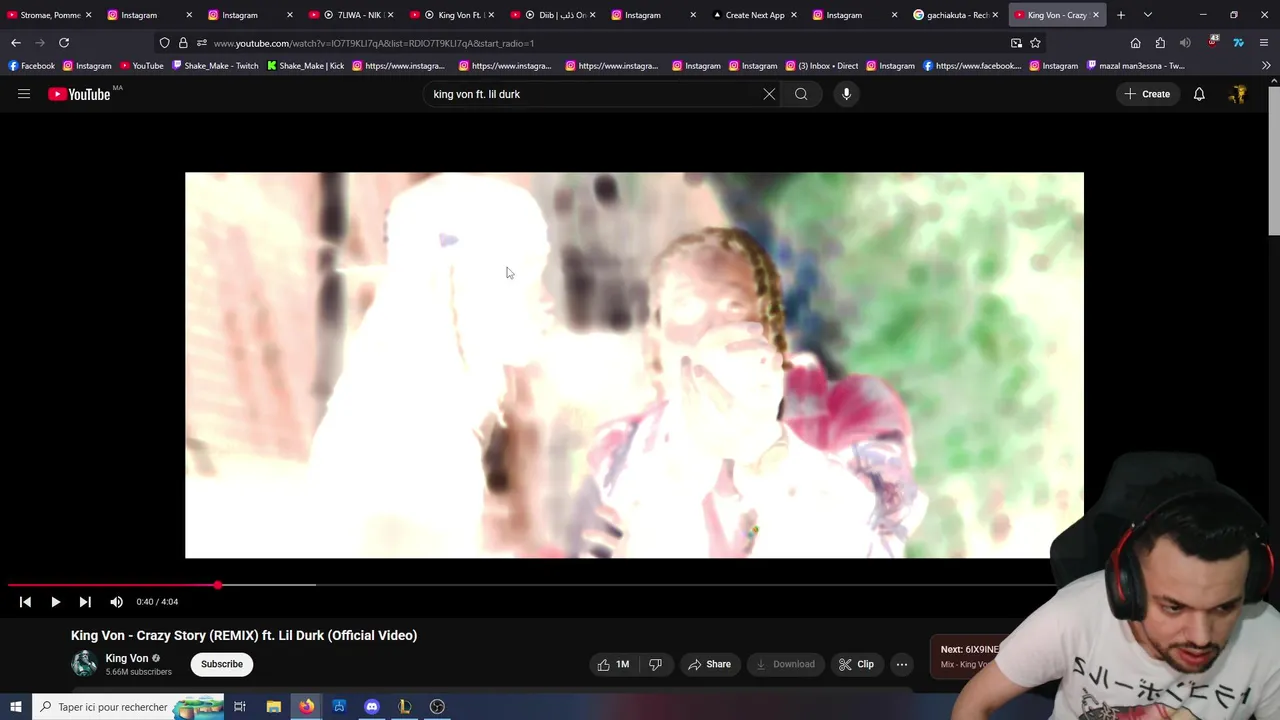Image resolution: width=1280 pixels, height=720 pixels.
Task: Open King Von channel avatar
Action: click(84, 663)
